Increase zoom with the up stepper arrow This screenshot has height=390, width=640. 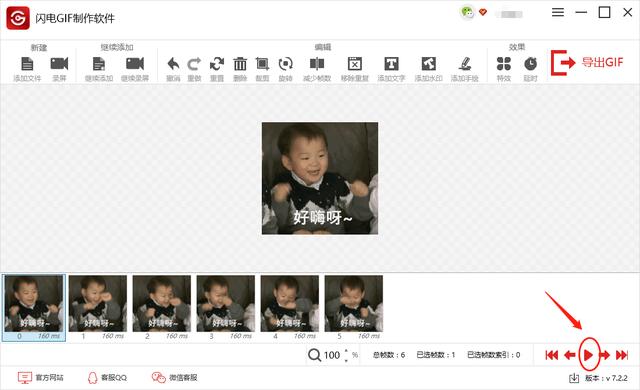point(347,350)
